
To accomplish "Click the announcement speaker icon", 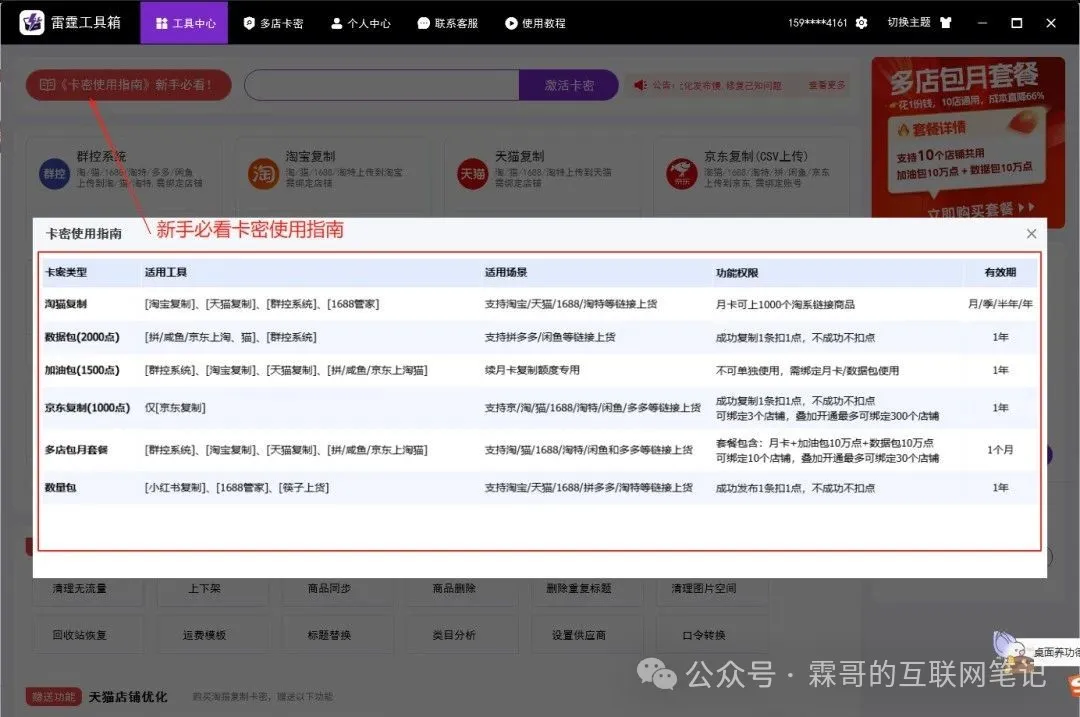I will click(x=640, y=85).
